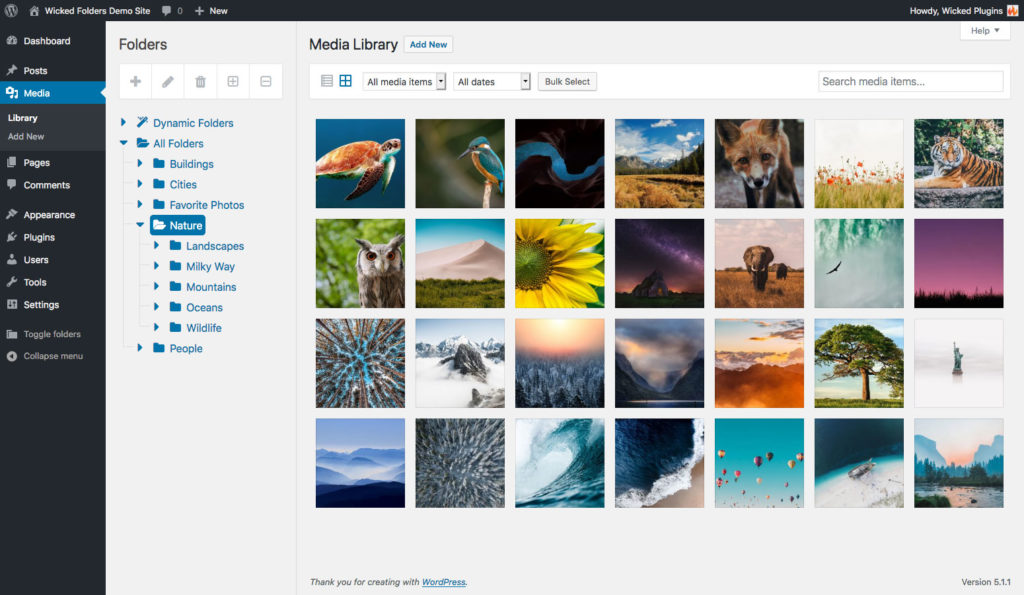1024x595 pixels.
Task: Click the search media items field
Action: (x=909, y=81)
